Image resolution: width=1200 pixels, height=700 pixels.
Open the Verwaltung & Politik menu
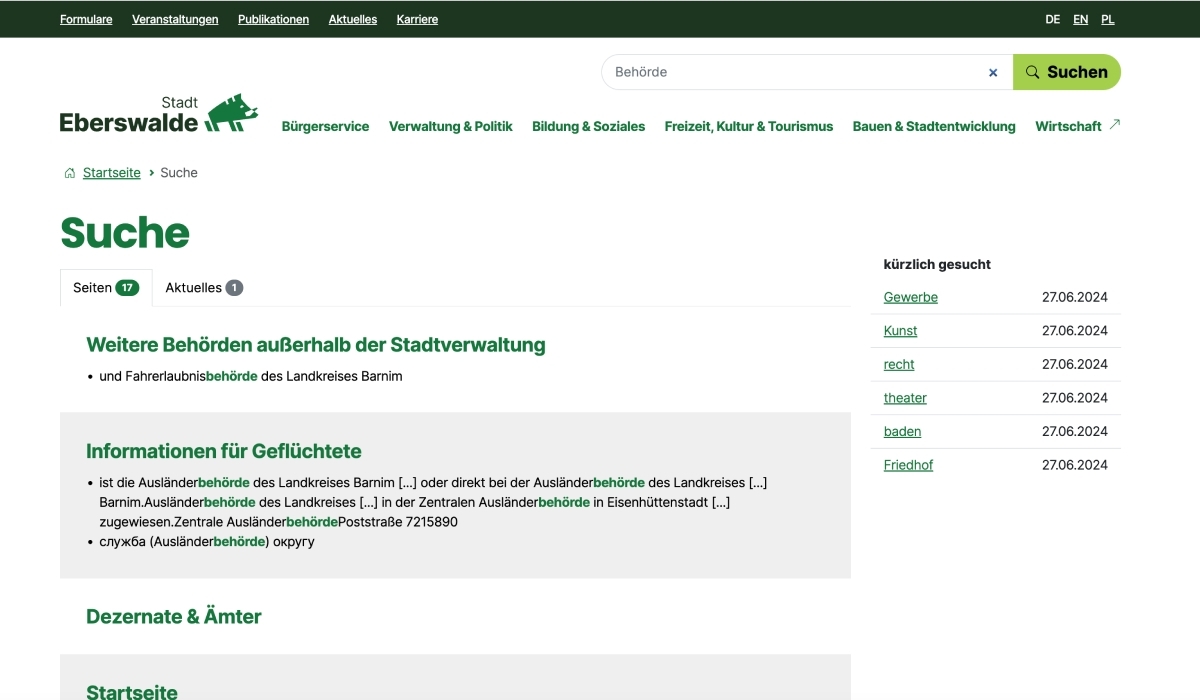[450, 126]
